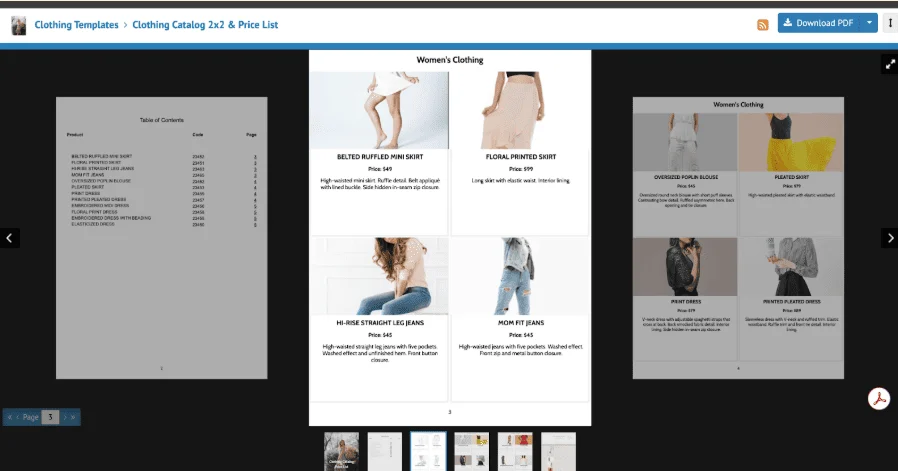Click the 'FLORAL PRINTED SKIRT' title
Viewport: 898px width, 471px height.
pyautogui.click(x=521, y=156)
